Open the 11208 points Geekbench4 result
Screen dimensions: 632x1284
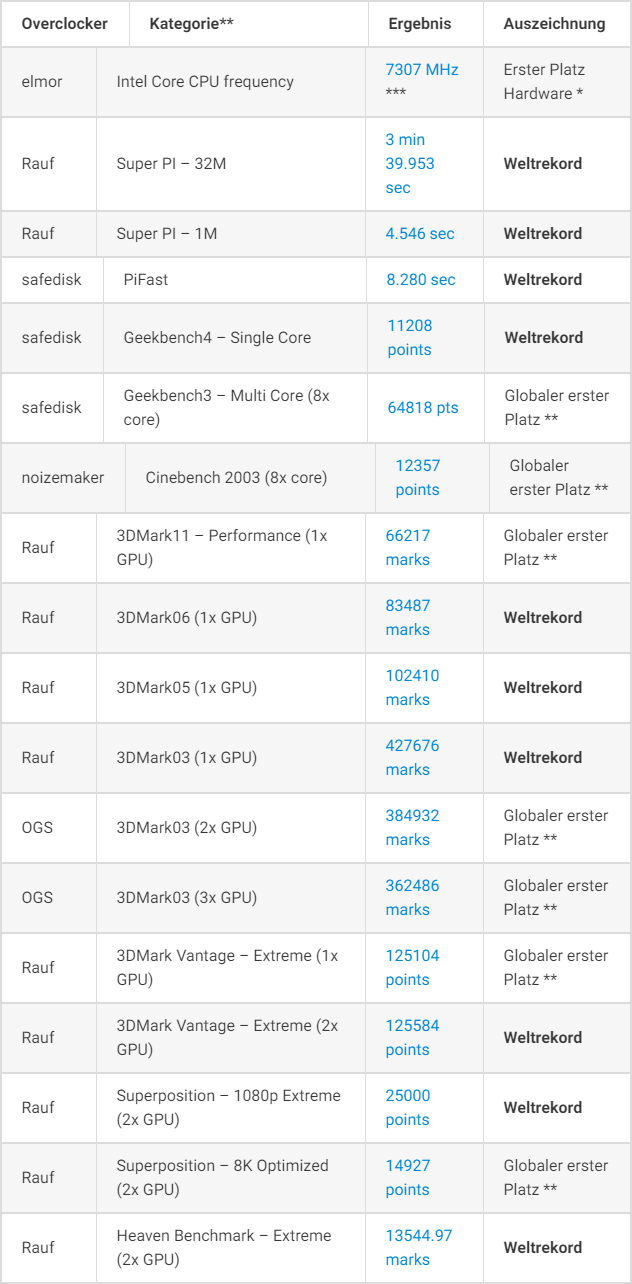pyautogui.click(x=410, y=338)
